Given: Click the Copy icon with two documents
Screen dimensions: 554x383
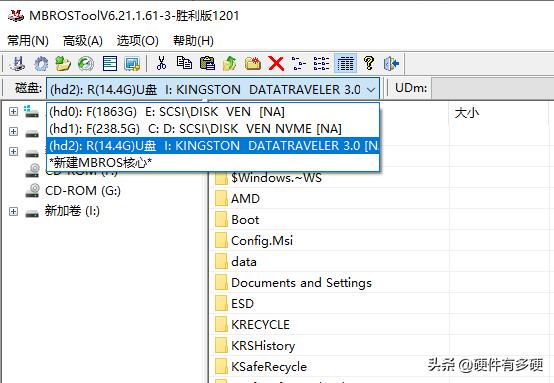Looking at the screenshot, I should [184, 63].
